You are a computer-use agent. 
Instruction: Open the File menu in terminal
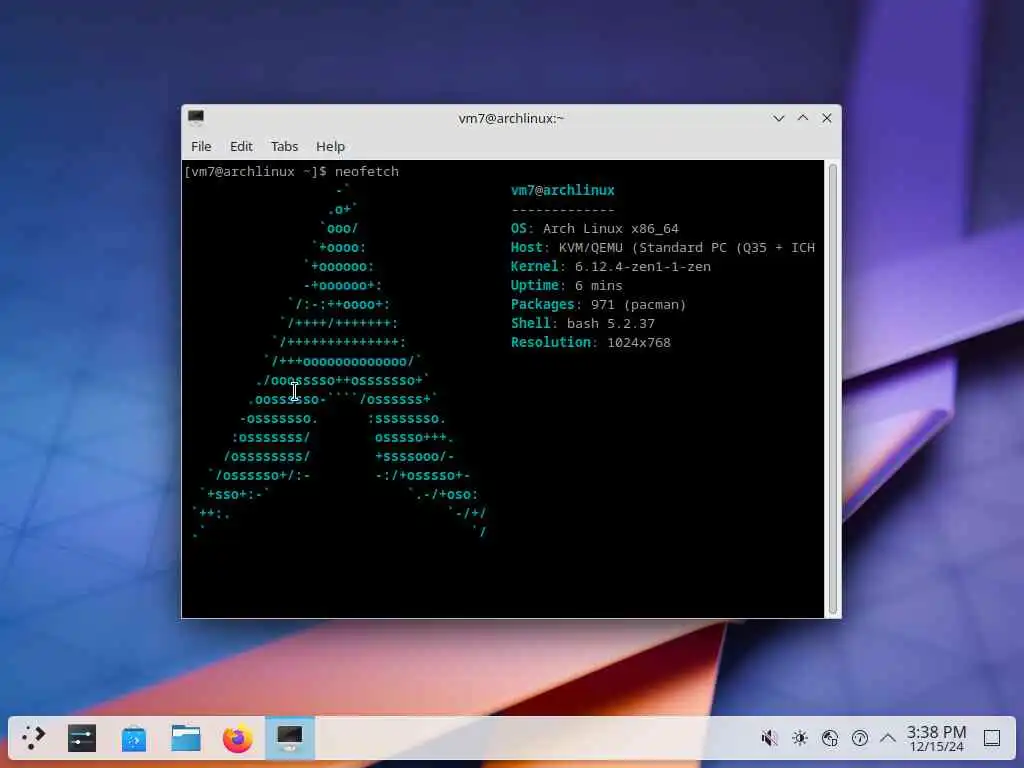click(200, 146)
